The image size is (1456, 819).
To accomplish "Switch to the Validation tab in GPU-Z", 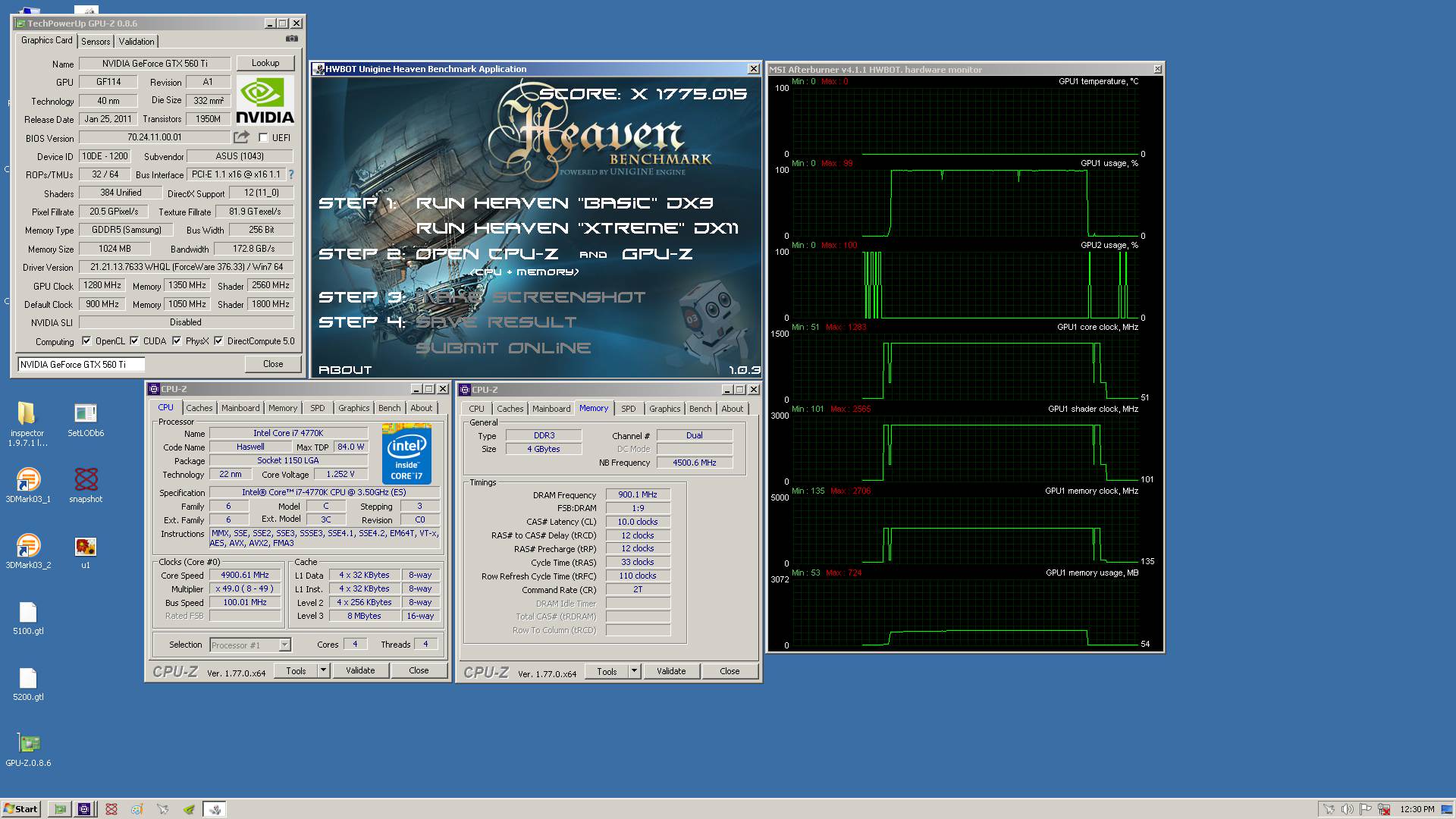I will 136,42.
